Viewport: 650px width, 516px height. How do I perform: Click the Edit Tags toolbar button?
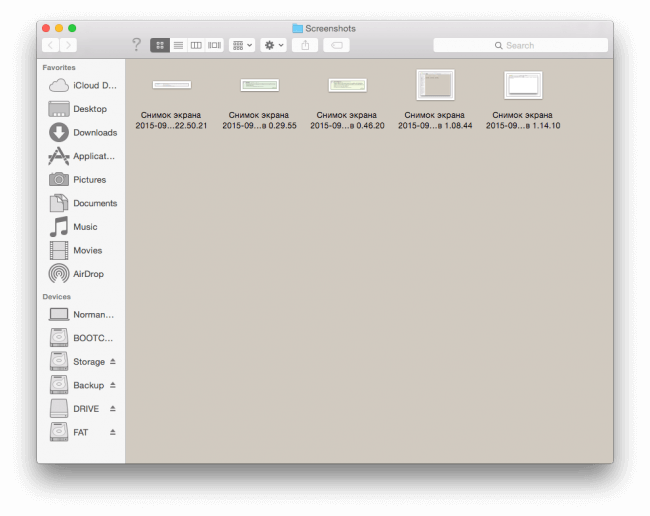point(337,45)
